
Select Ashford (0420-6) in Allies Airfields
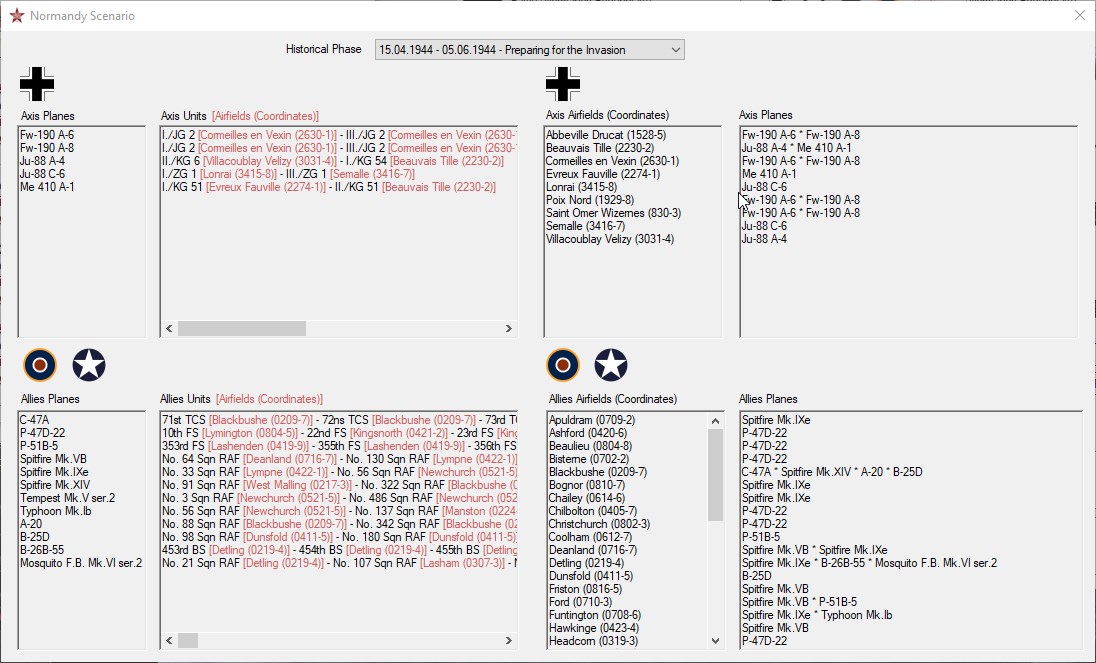[628, 433]
